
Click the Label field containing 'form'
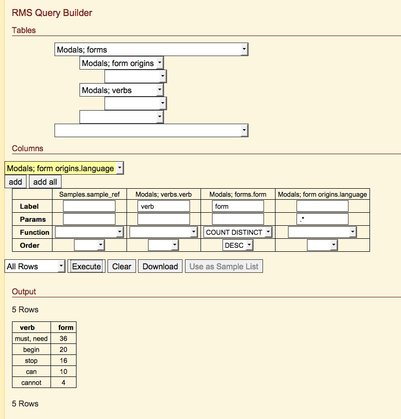tap(238, 206)
